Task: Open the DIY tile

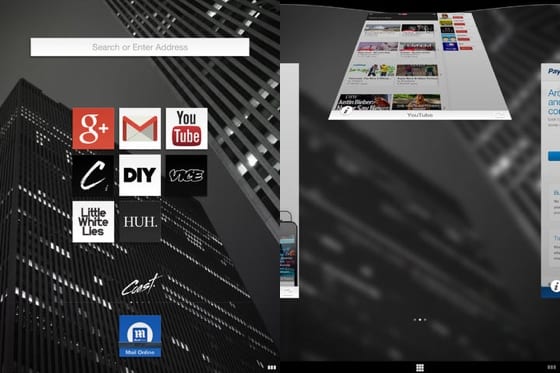Action: pyautogui.click(x=140, y=175)
